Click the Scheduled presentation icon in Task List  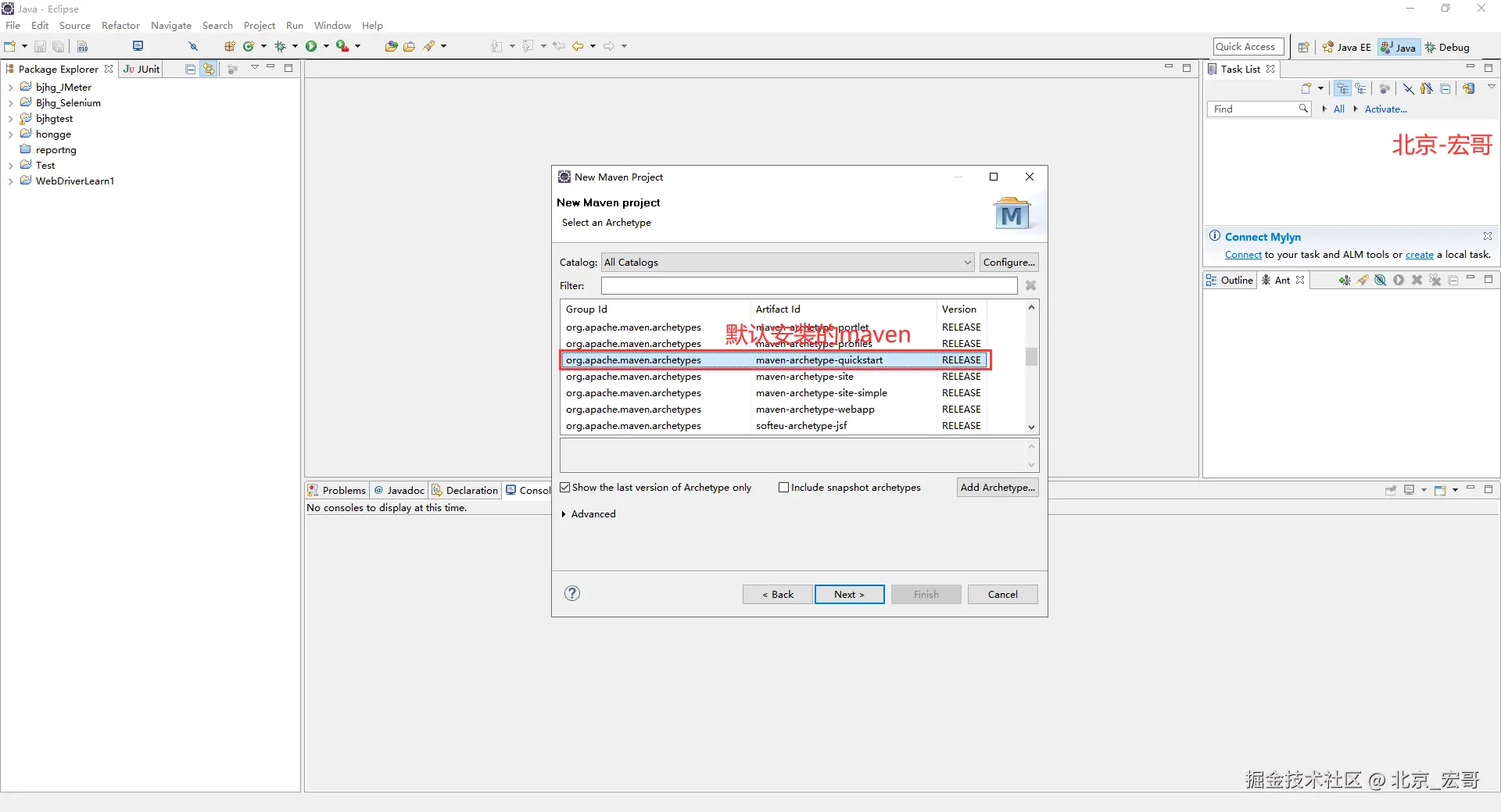click(1361, 88)
